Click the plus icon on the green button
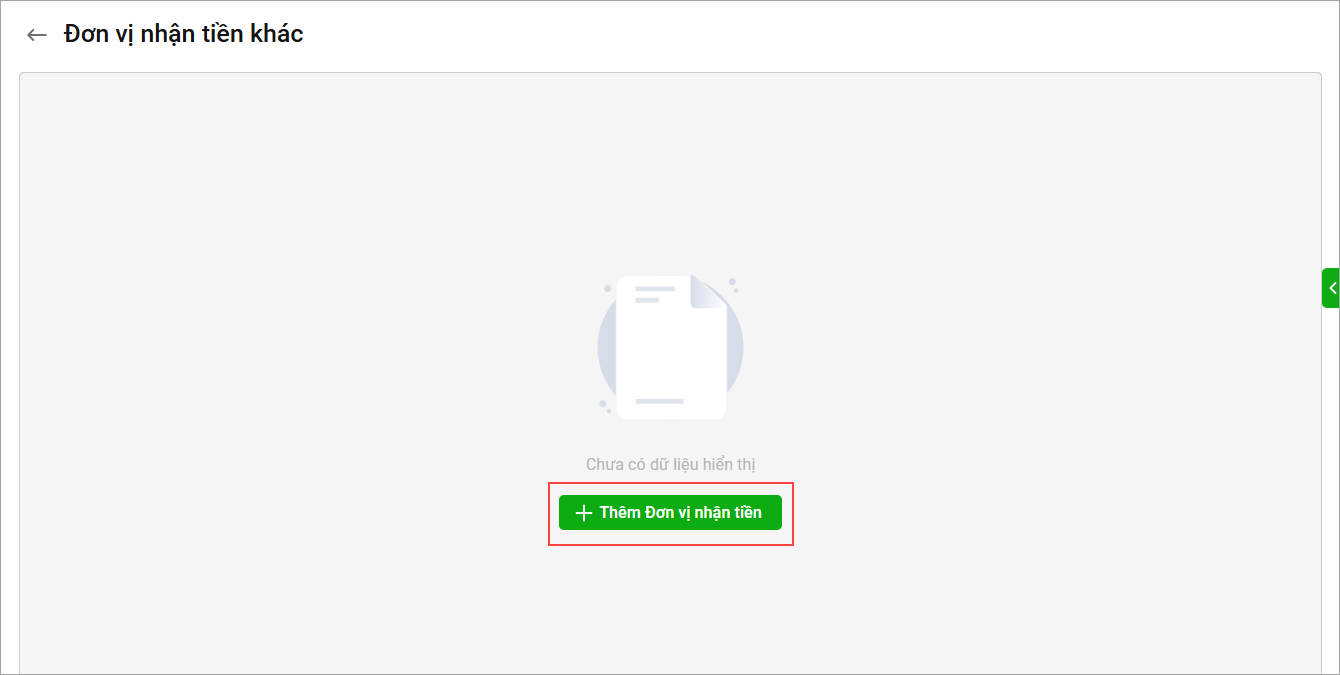 click(x=584, y=513)
